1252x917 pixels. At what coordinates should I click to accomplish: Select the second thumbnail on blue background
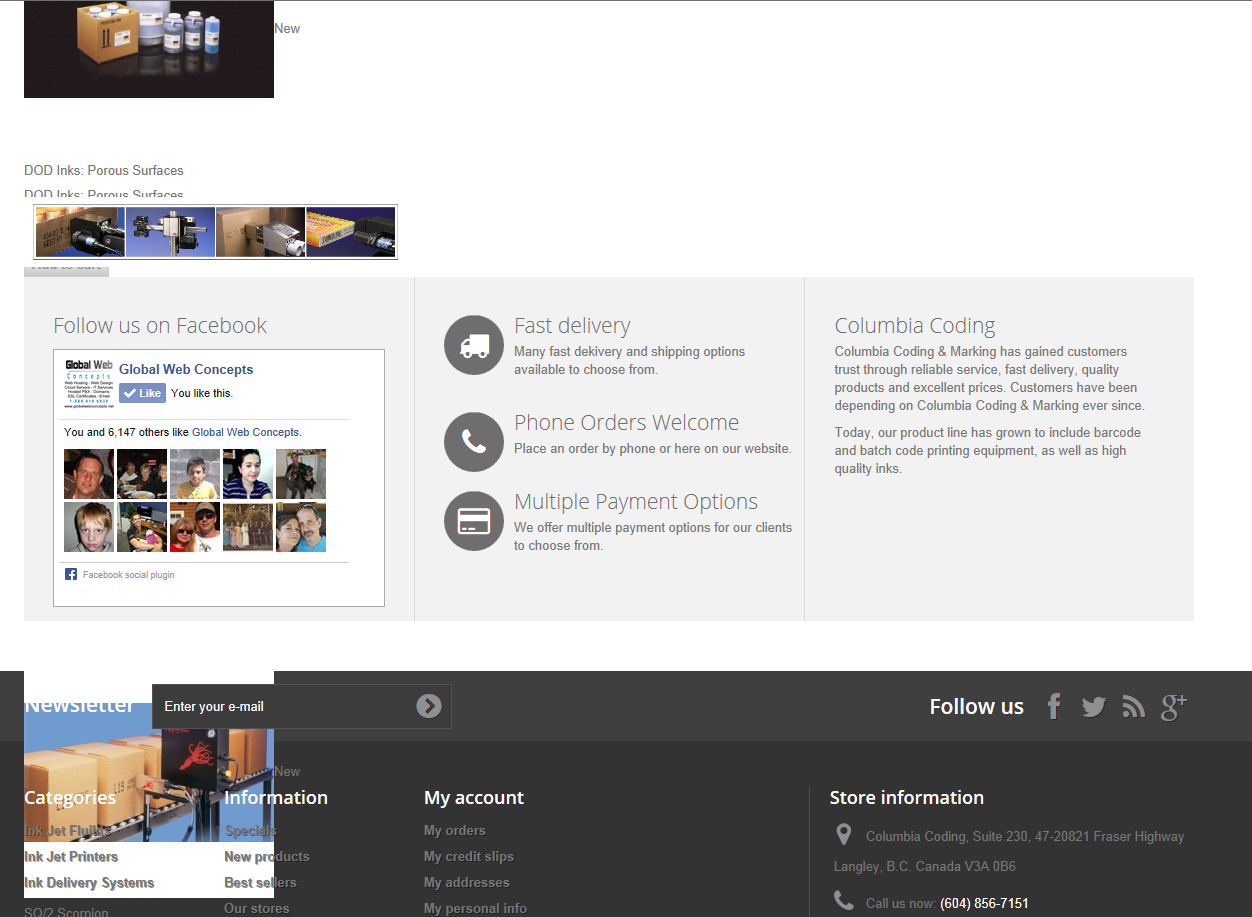pos(170,232)
